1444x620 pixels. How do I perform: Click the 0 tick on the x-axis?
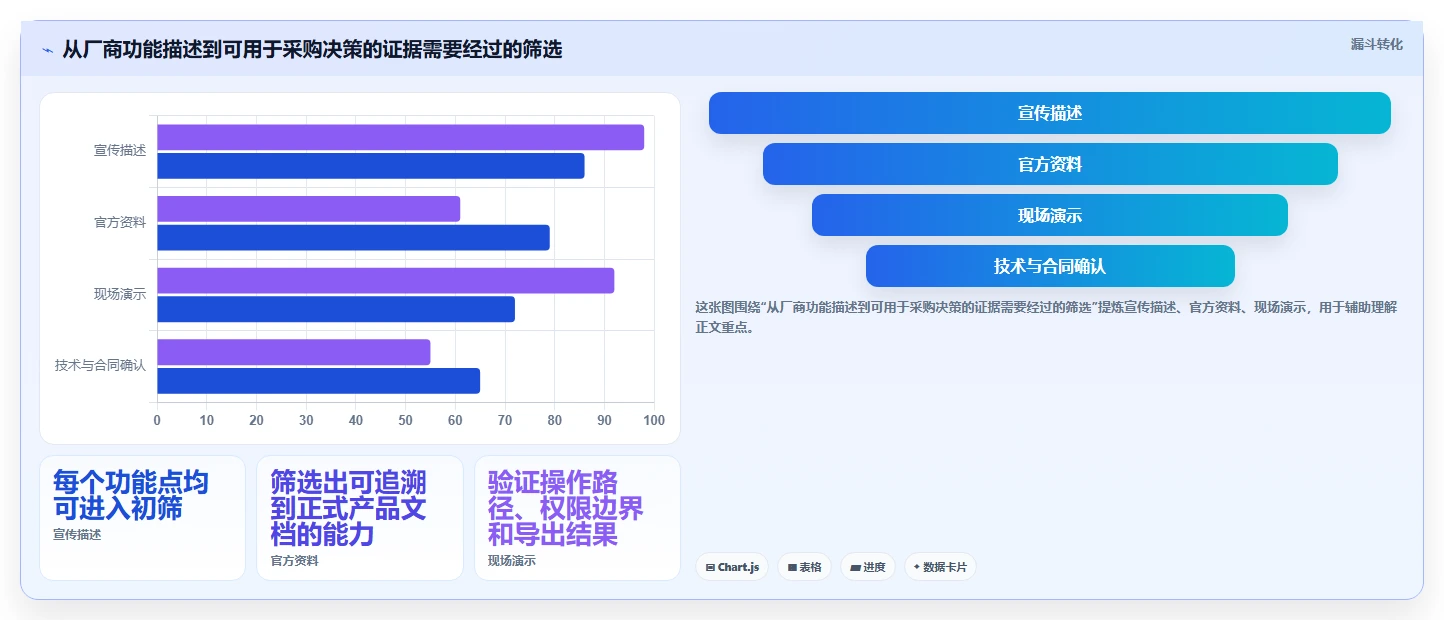pos(157,421)
